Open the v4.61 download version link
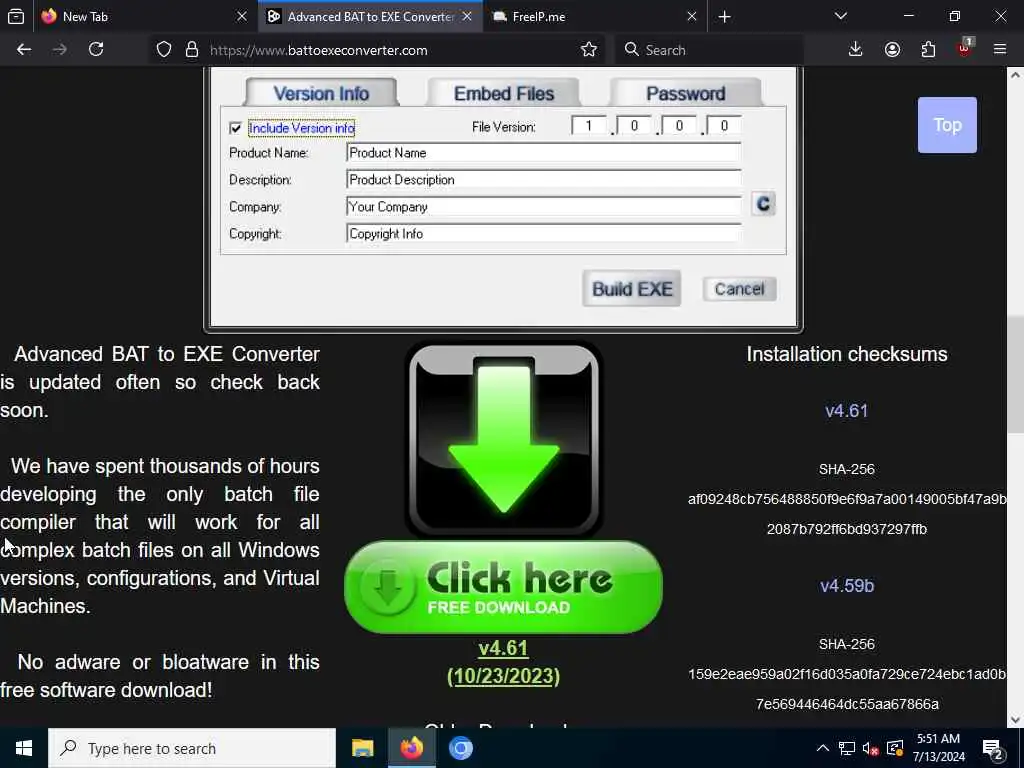The width and height of the screenshot is (1024, 768). point(503,648)
